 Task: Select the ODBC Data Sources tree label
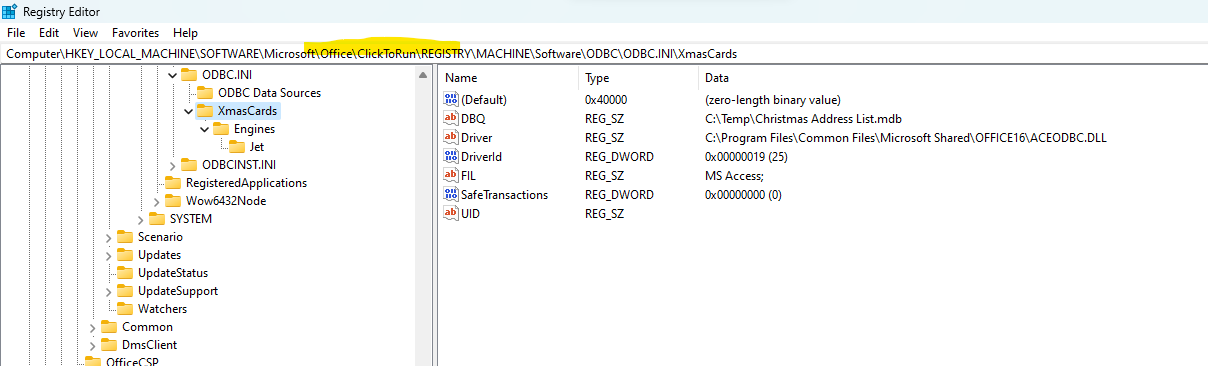click(270, 93)
